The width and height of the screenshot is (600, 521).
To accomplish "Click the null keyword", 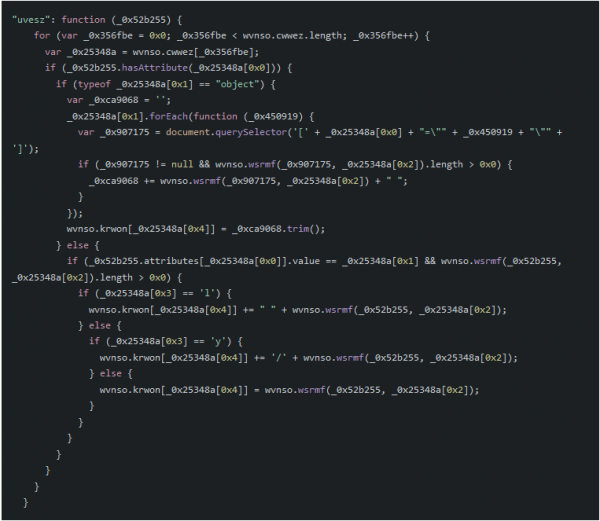I will (182, 164).
